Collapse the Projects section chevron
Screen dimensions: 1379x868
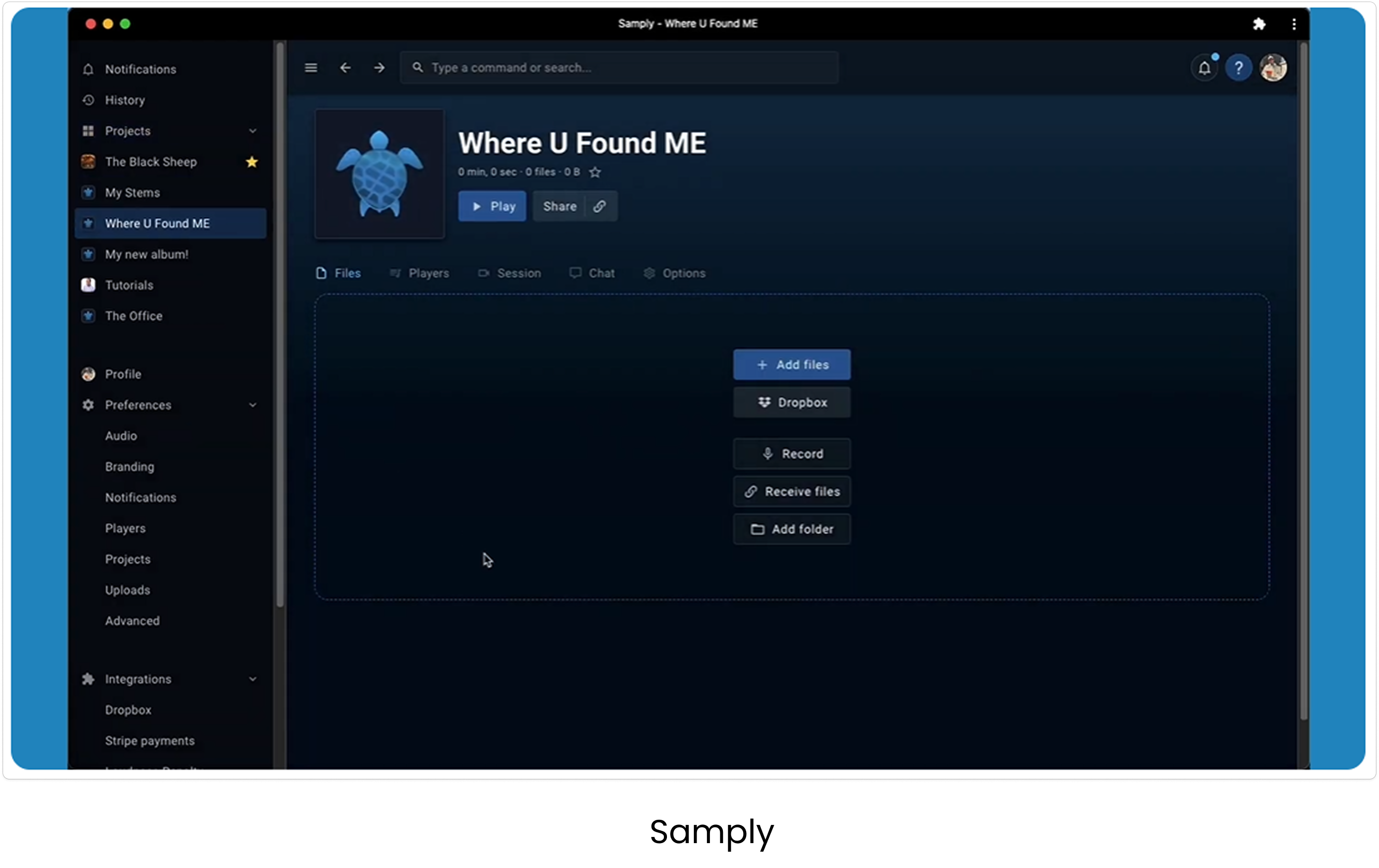[252, 131]
